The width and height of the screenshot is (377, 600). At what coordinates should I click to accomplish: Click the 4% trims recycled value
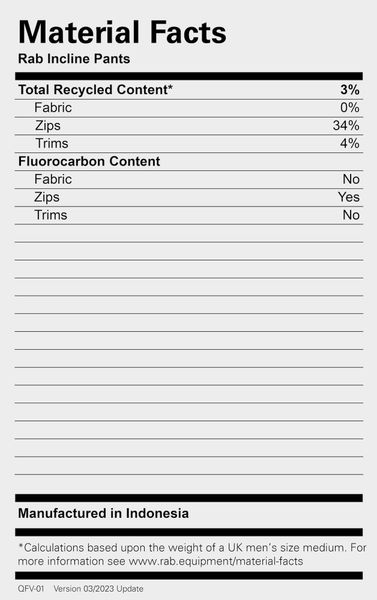click(350, 143)
